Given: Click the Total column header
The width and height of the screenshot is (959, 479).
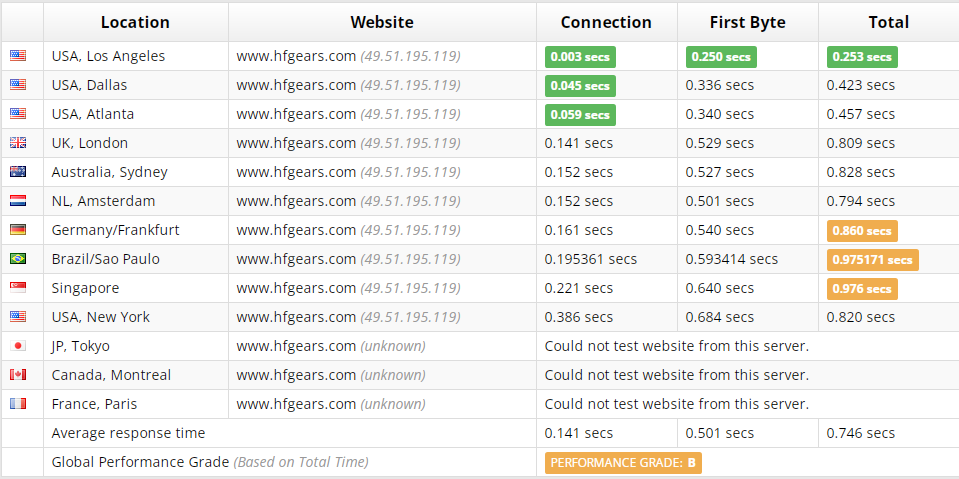Looking at the screenshot, I should [x=889, y=22].
